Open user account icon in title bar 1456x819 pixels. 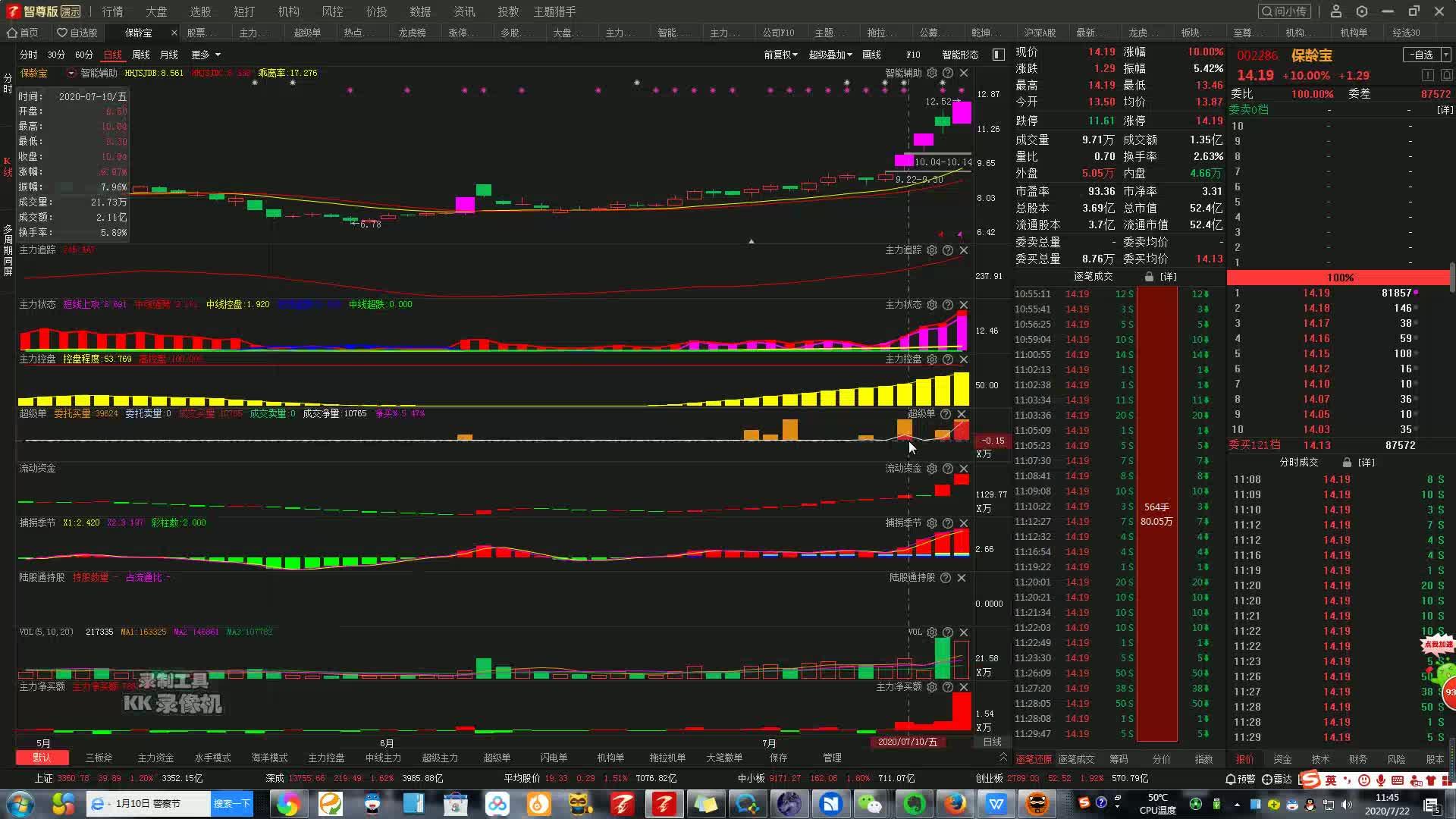(1336, 11)
